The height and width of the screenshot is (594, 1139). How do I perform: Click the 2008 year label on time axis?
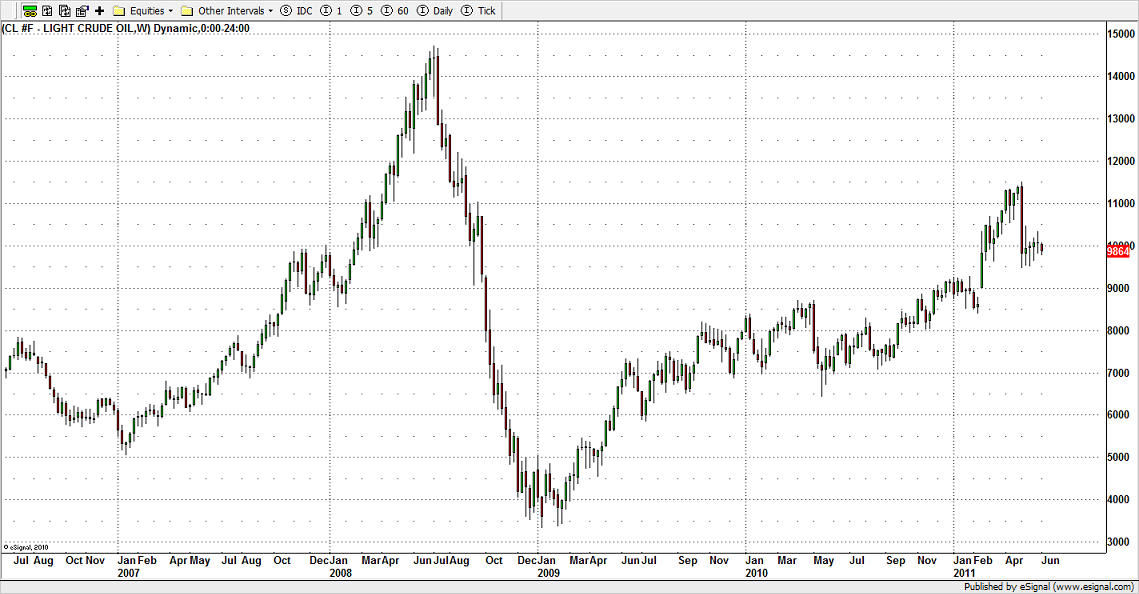tap(340, 574)
